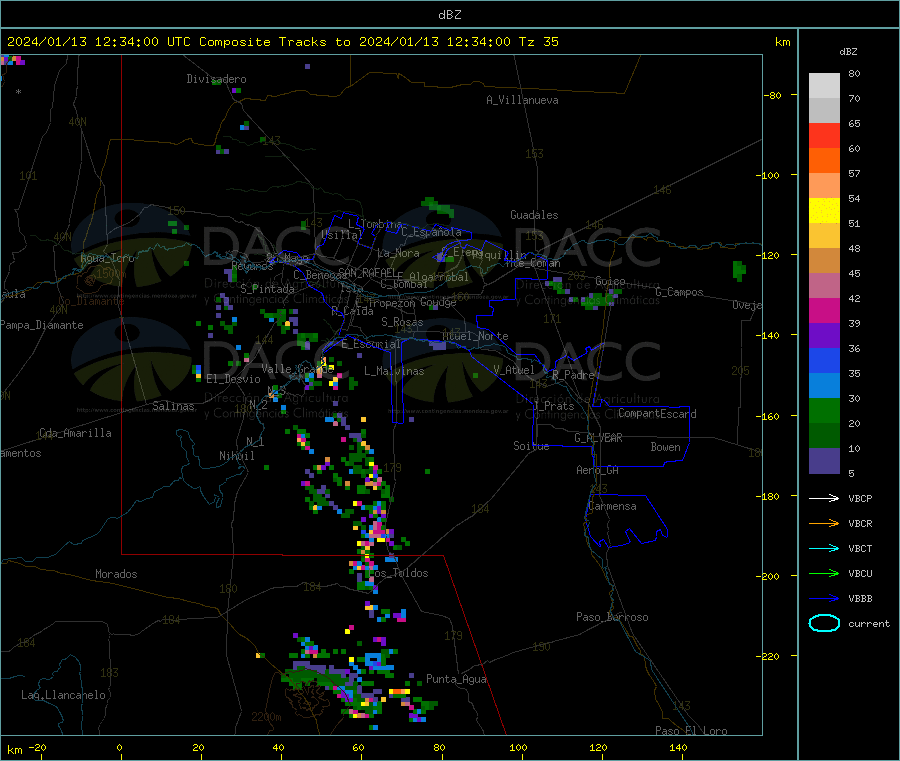Pick the slate purple 5 dBZ swatch
The height and width of the screenshot is (761, 900).
[x=824, y=461]
